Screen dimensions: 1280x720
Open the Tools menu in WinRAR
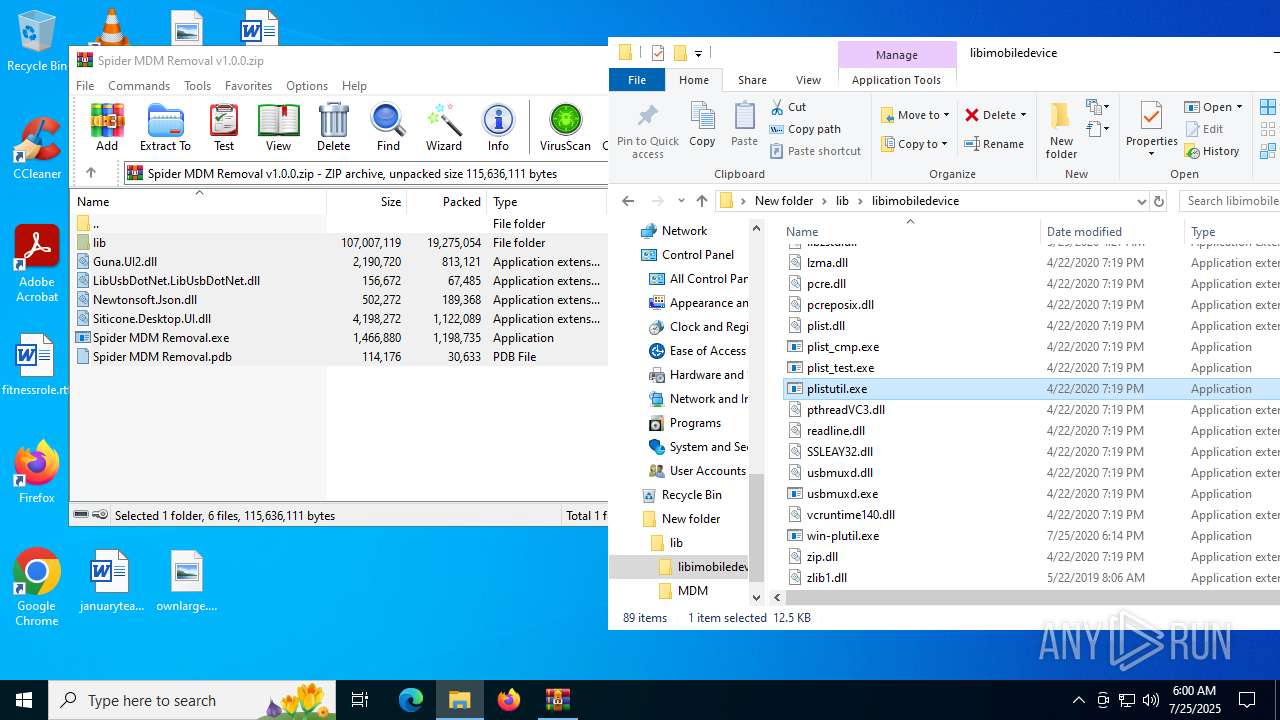click(197, 86)
